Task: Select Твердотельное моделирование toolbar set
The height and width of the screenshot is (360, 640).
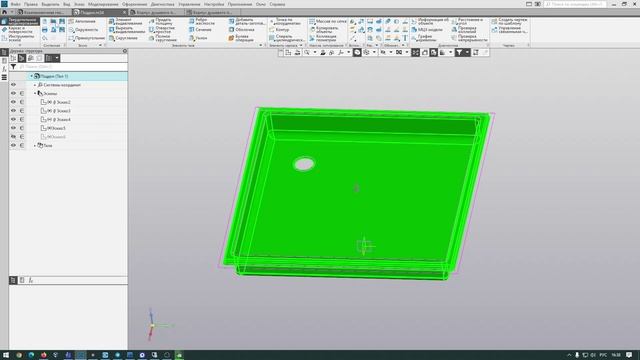Action: 20,21
